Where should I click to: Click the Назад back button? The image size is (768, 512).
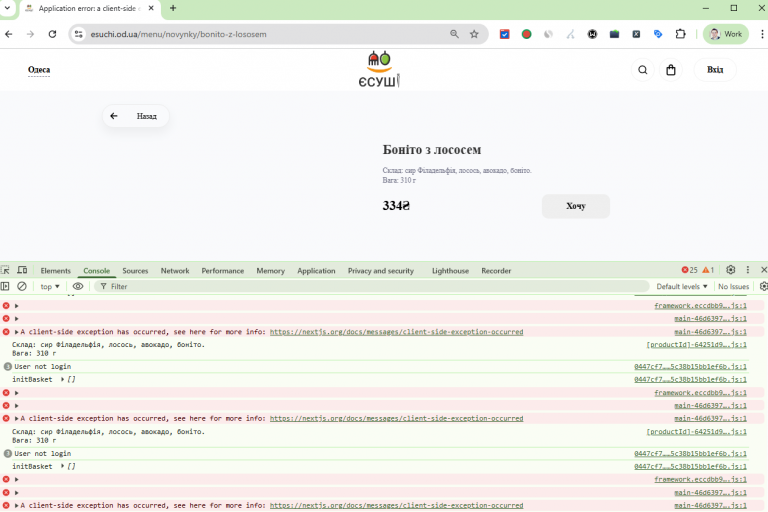[136, 116]
